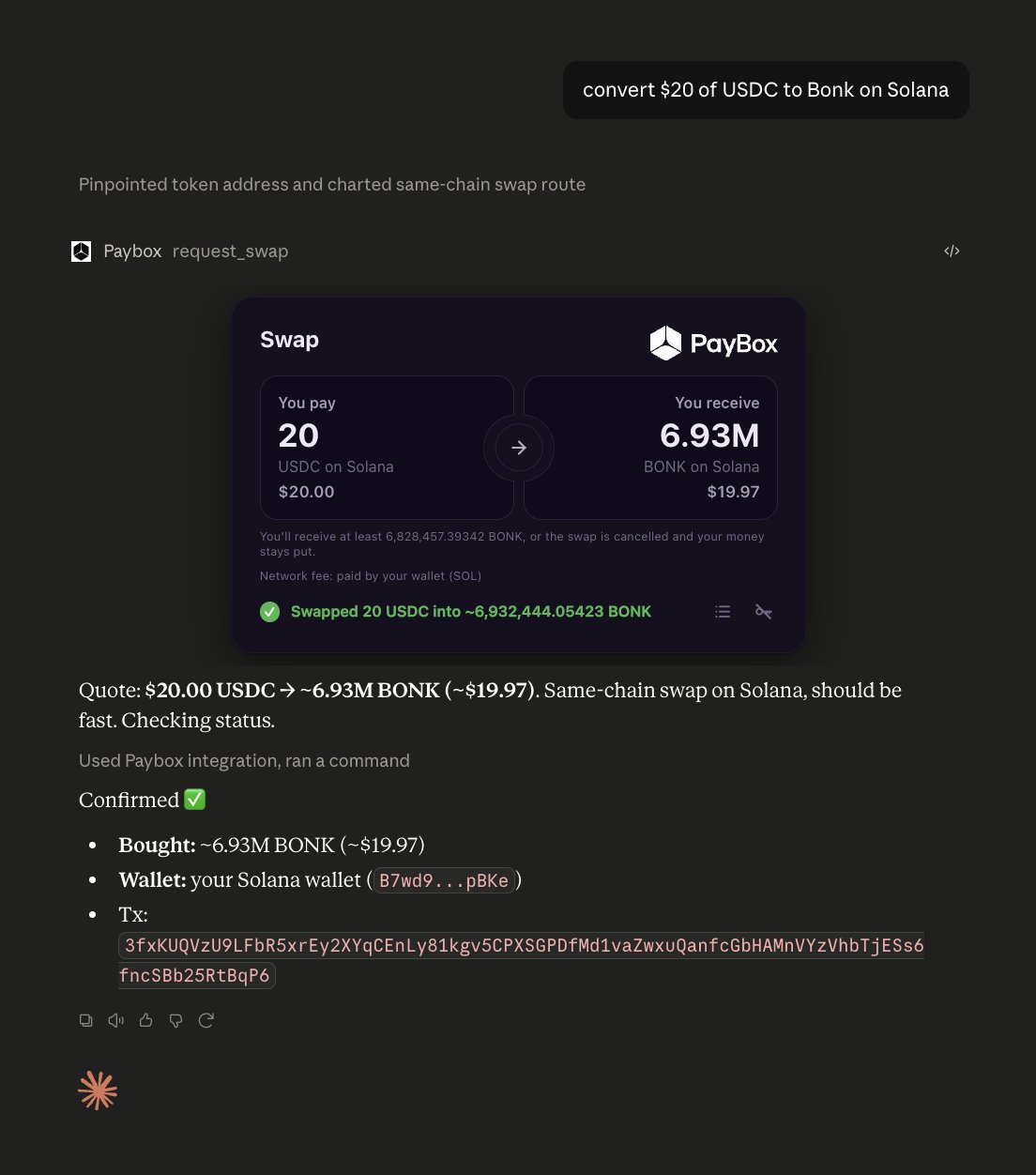The height and width of the screenshot is (1175, 1036).
Task: Click the transaction hash starting with 3fxKUQVz
Action: [521, 960]
